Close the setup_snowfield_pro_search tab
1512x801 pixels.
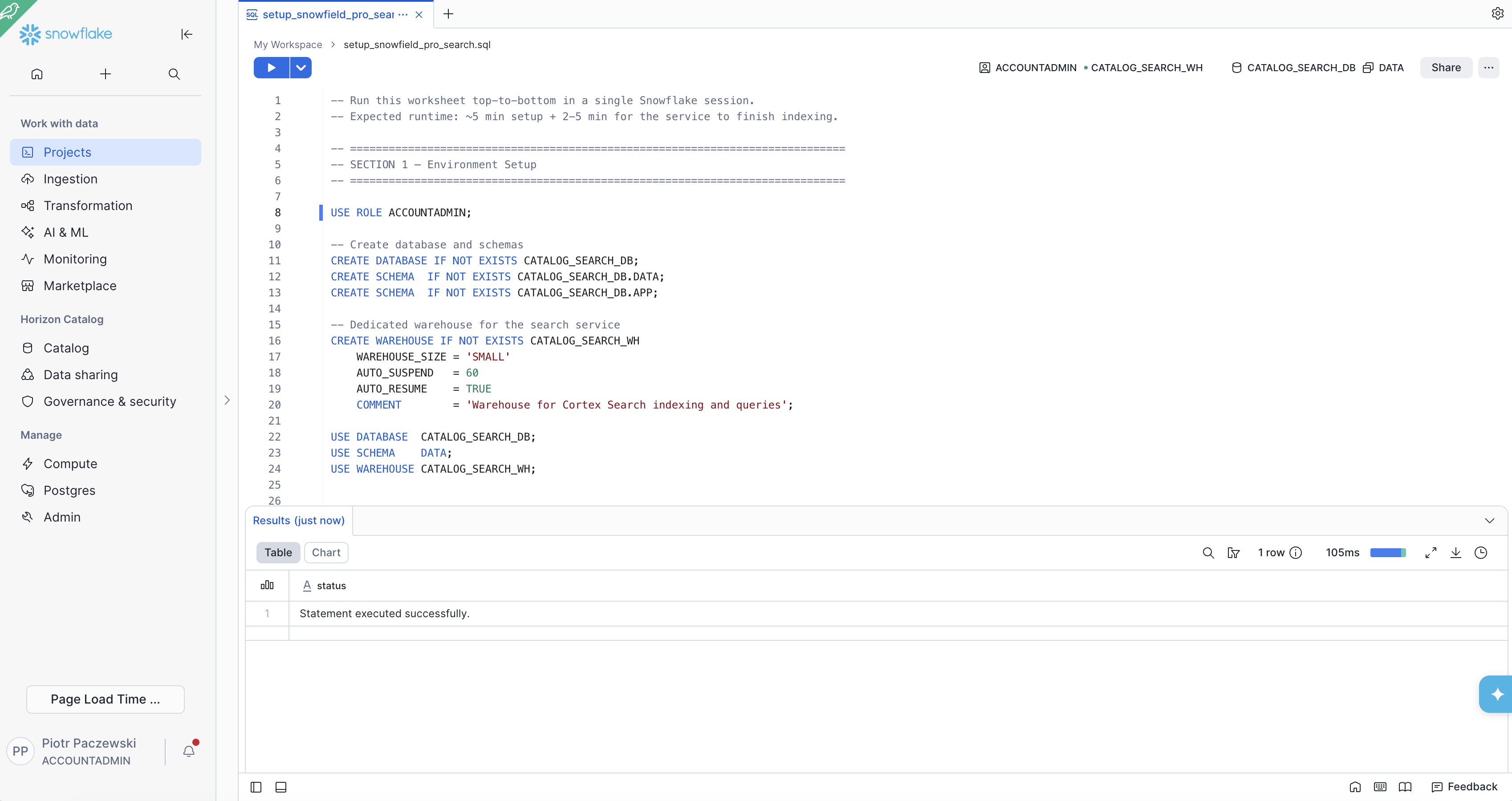pyautogui.click(x=419, y=15)
